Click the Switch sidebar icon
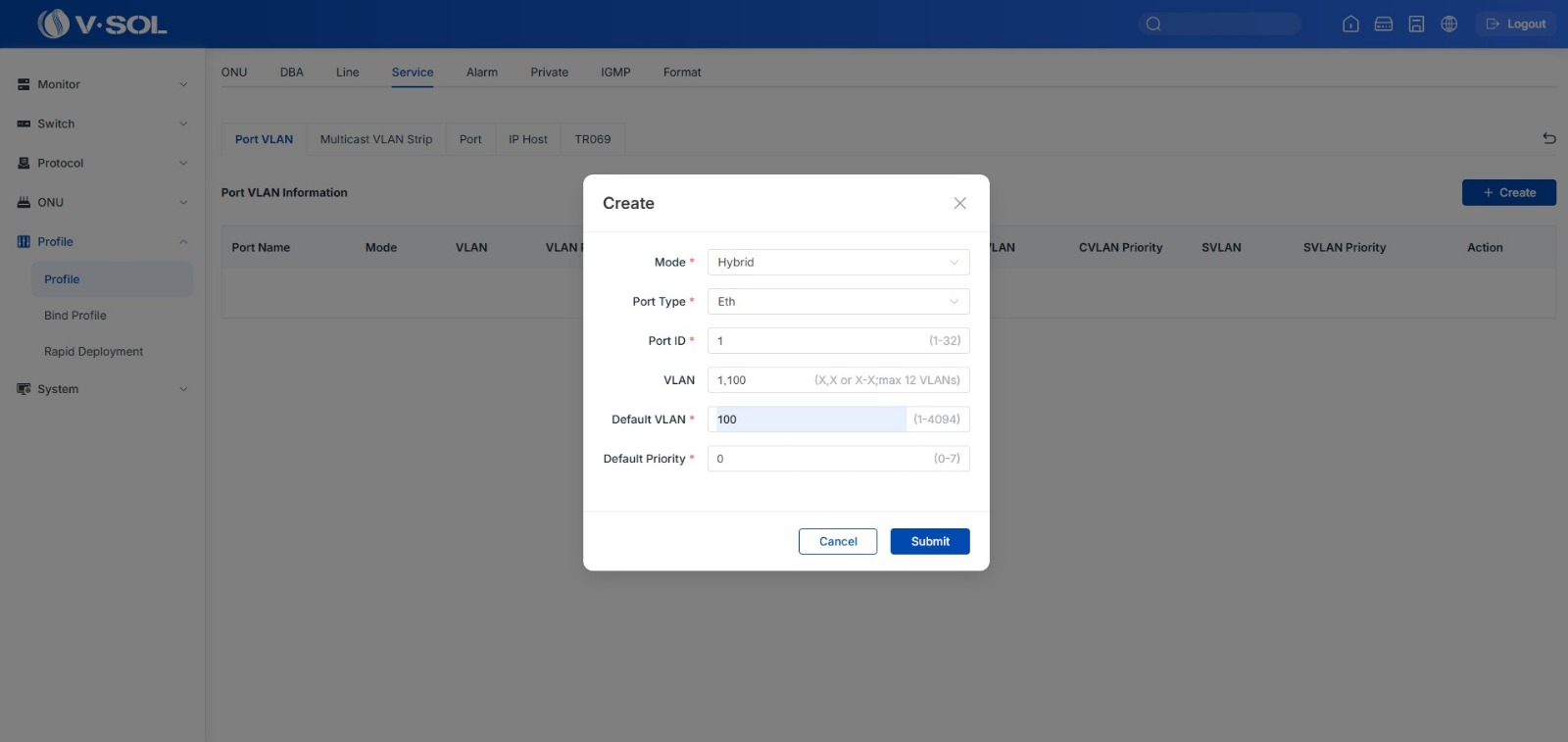Image resolution: width=1568 pixels, height=742 pixels. pyautogui.click(x=24, y=124)
